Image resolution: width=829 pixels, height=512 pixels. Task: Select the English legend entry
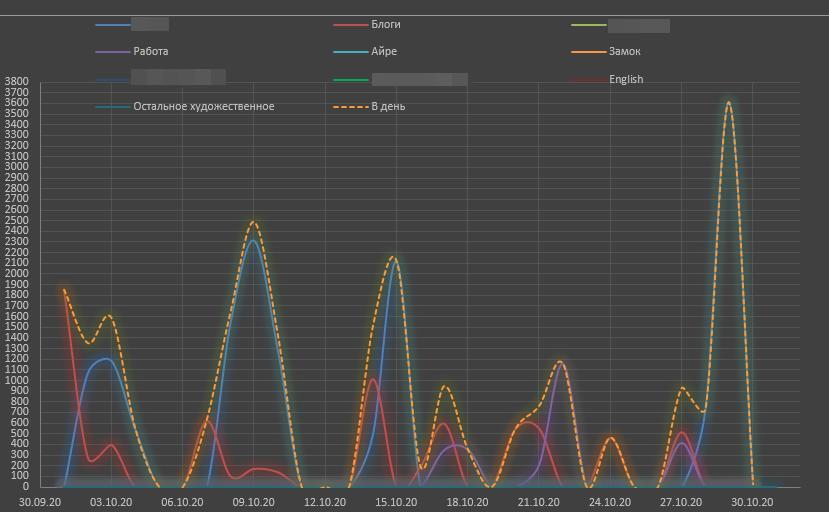626,79
